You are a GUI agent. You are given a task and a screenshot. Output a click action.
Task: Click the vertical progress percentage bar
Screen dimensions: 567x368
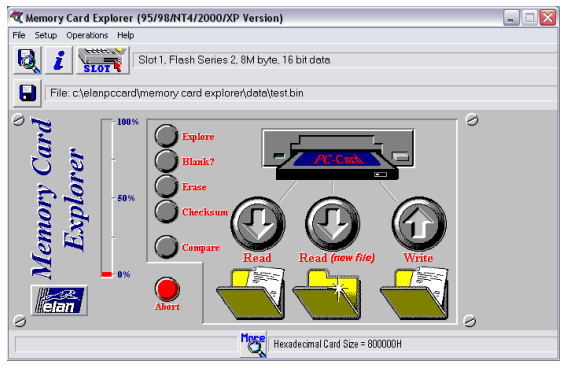107,198
